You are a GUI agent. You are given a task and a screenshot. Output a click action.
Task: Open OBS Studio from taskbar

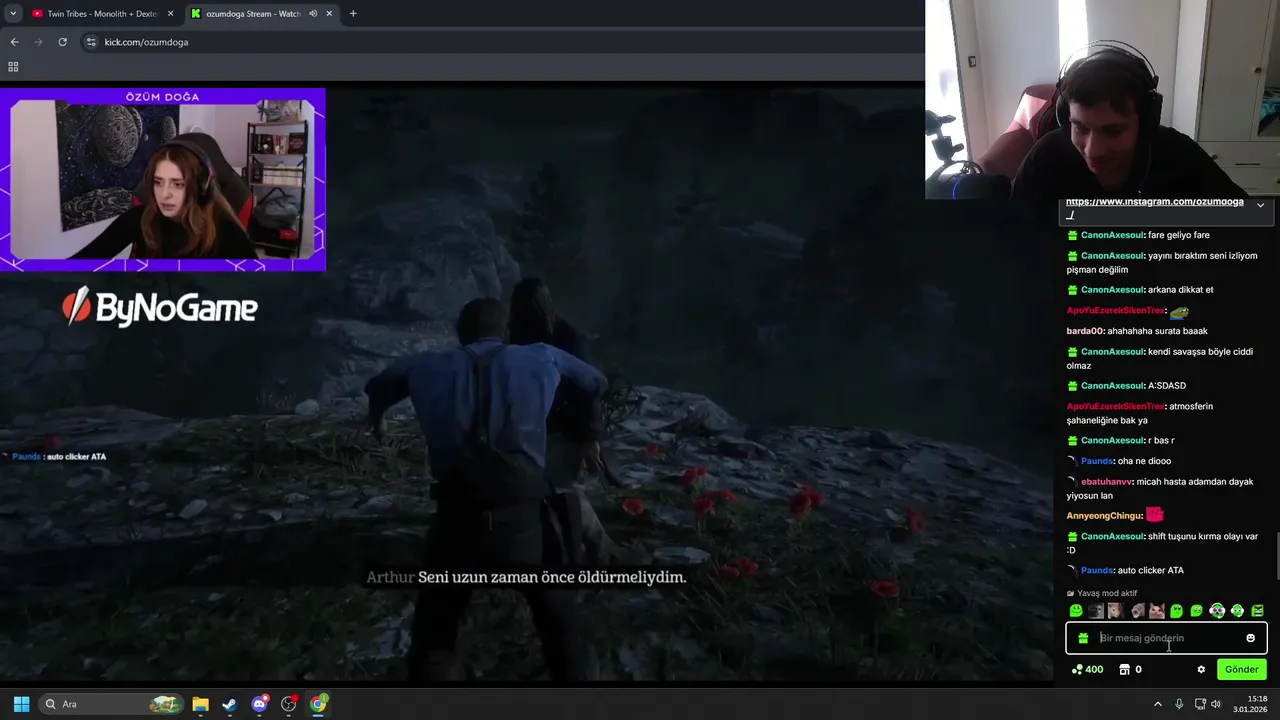289,704
